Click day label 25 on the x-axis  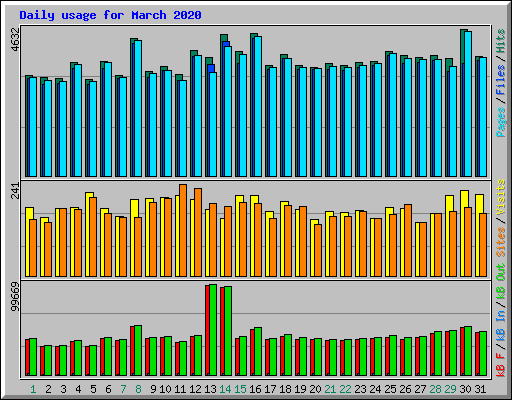click(x=390, y=389)
